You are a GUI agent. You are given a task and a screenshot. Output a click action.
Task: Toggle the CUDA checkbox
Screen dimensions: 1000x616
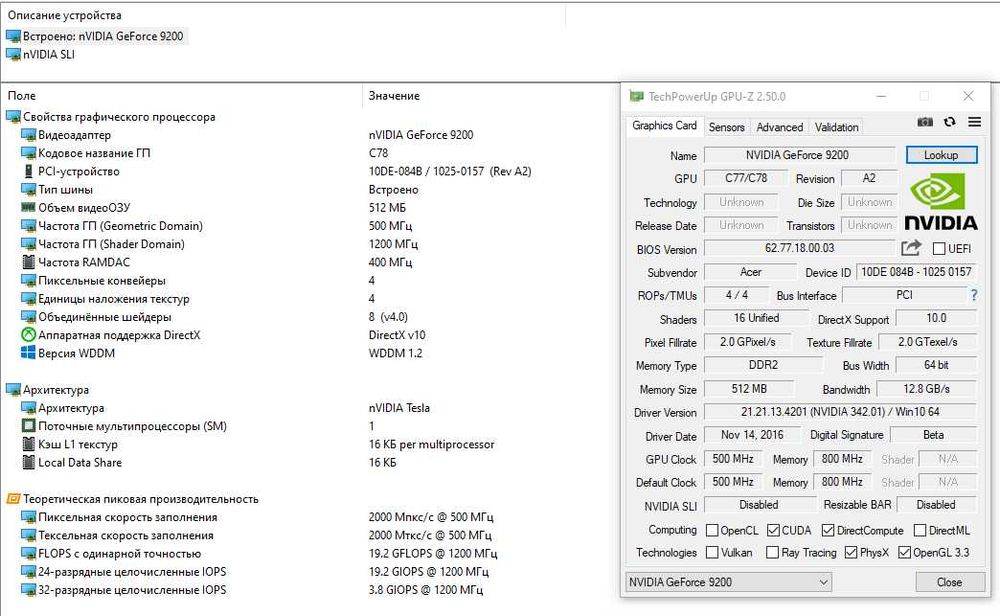(773, 531)
